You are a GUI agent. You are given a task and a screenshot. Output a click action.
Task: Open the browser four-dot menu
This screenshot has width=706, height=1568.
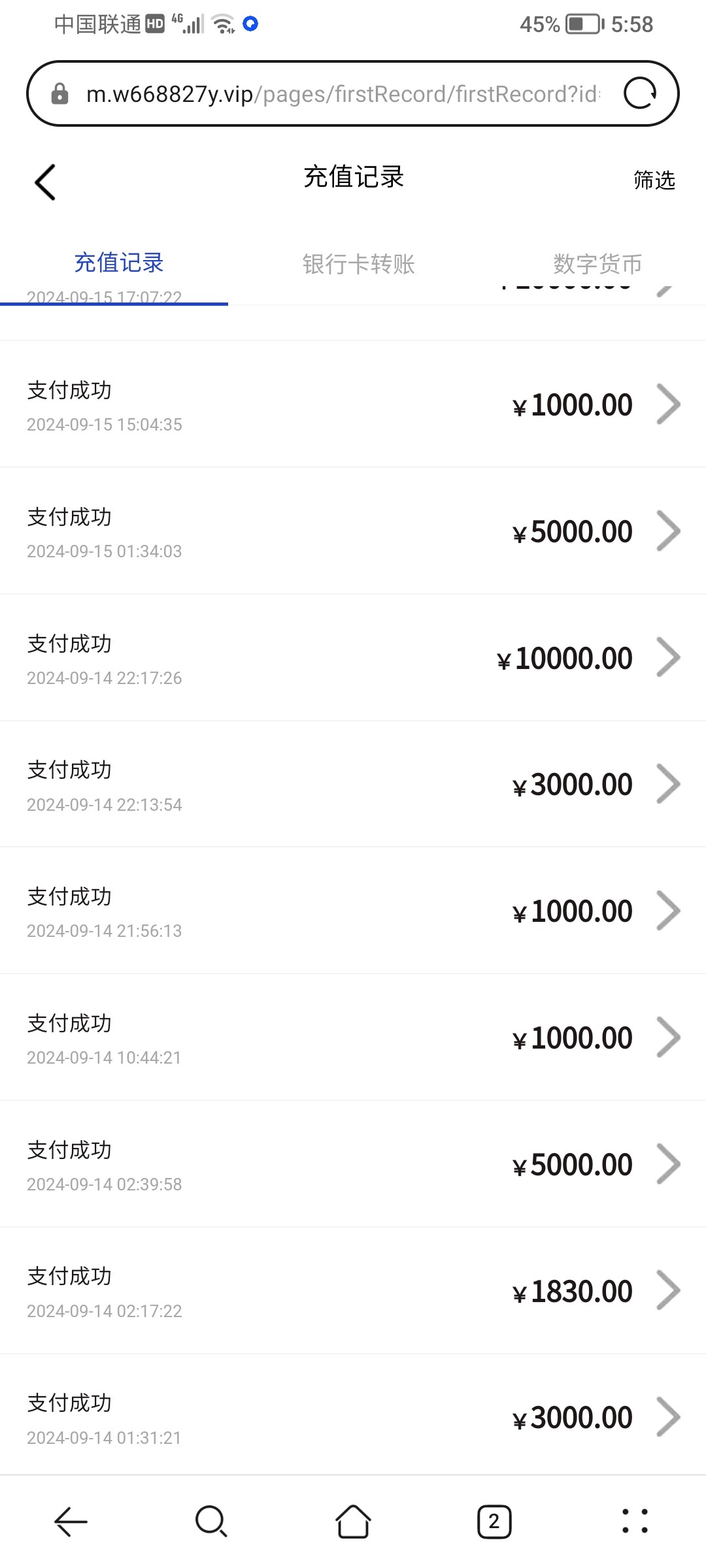(x=635, y=1522)
